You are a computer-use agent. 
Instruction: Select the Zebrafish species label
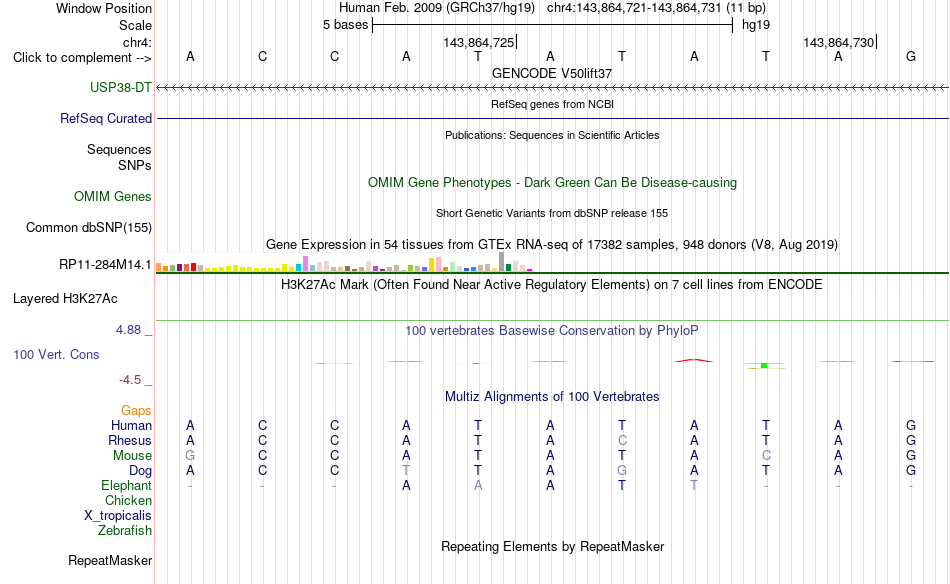tap(125, 530)
